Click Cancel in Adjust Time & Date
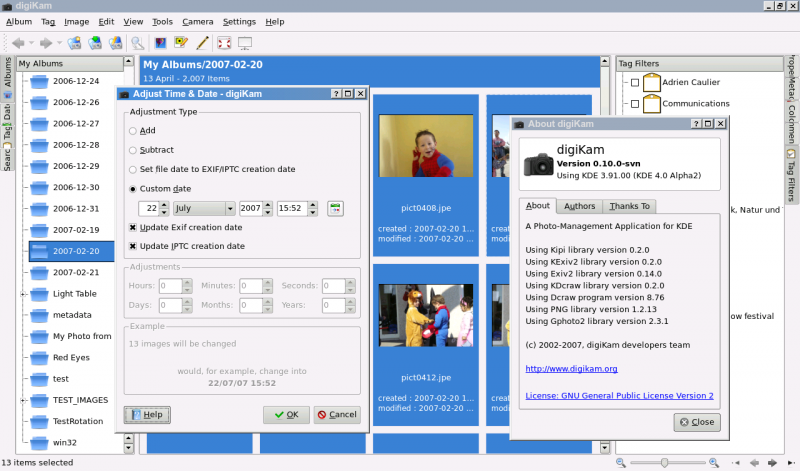This screenshot has height=471, width=800. pyautogui.click(x=337, y=415)
